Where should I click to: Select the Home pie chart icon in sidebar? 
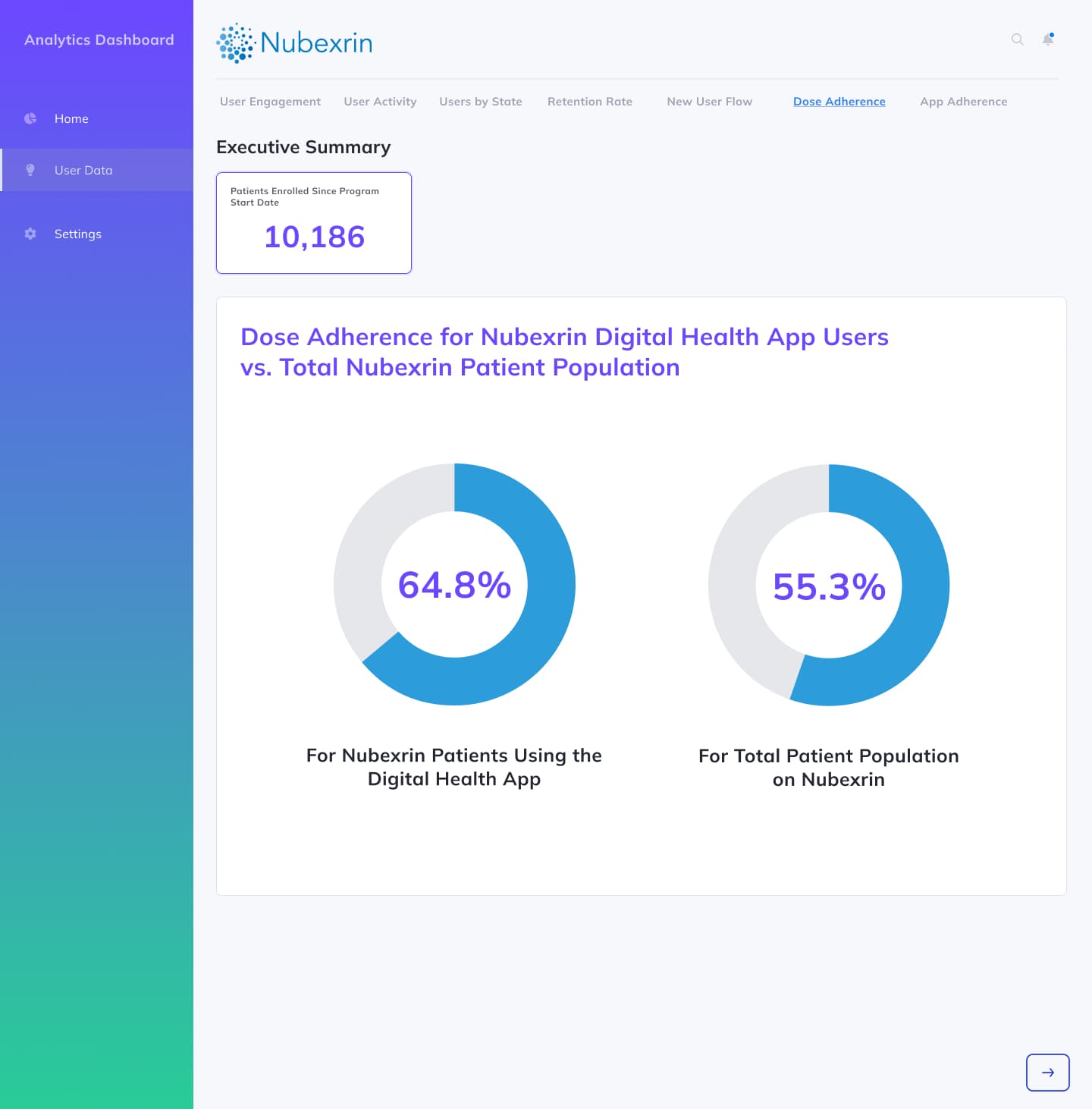[x=30, y=118]
